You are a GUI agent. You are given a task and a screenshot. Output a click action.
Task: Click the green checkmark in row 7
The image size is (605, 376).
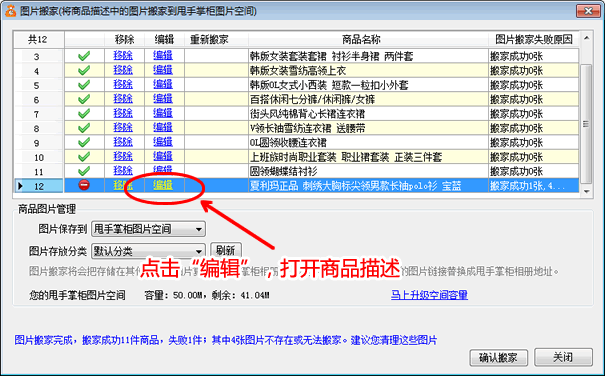pyautogui.click(x=84, y=113)
